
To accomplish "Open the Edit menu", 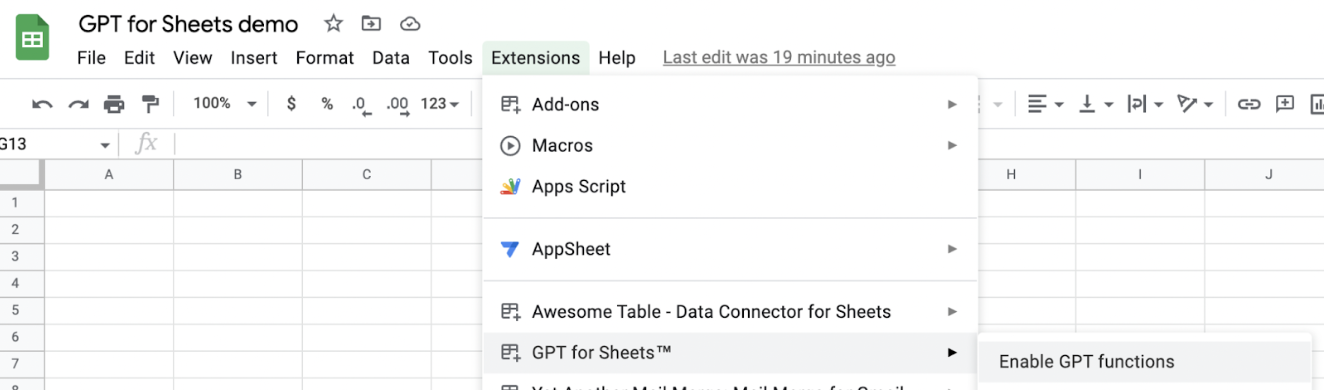I will 139,58.
